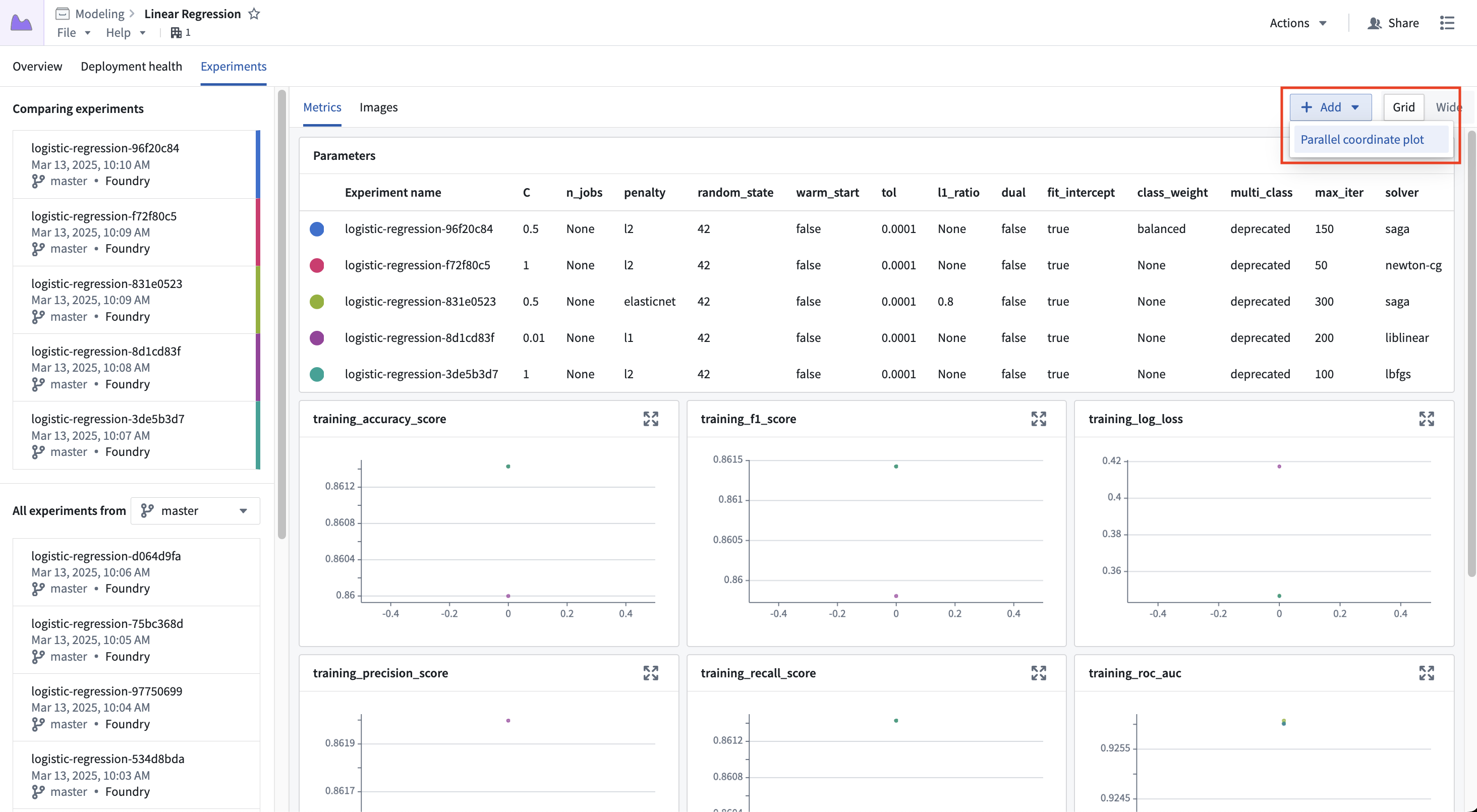Click the Share people icon
Screen dimensions: 1477x812
click(x=1375, y=23)
